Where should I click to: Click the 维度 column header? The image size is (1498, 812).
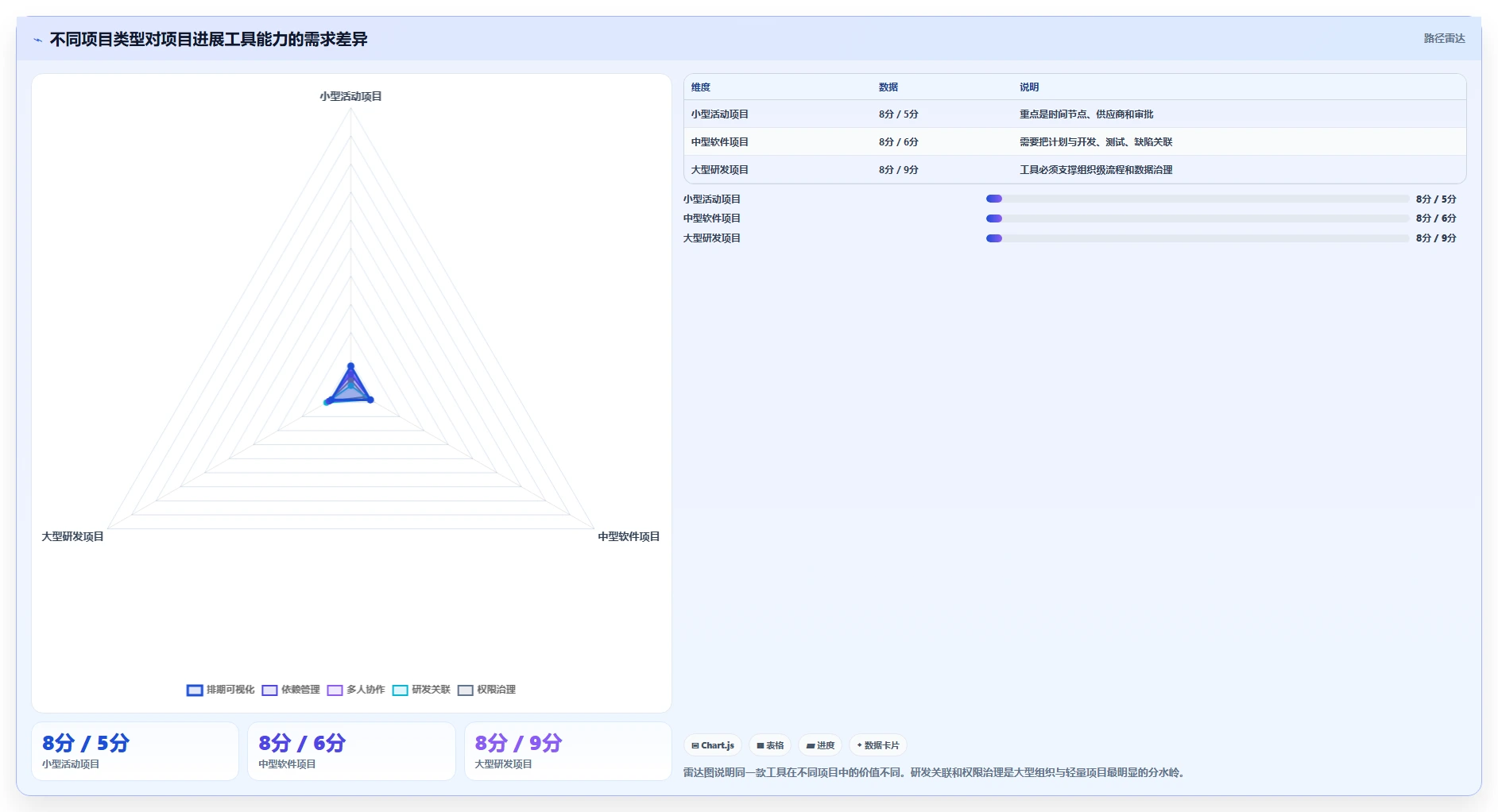pos(701,87)
